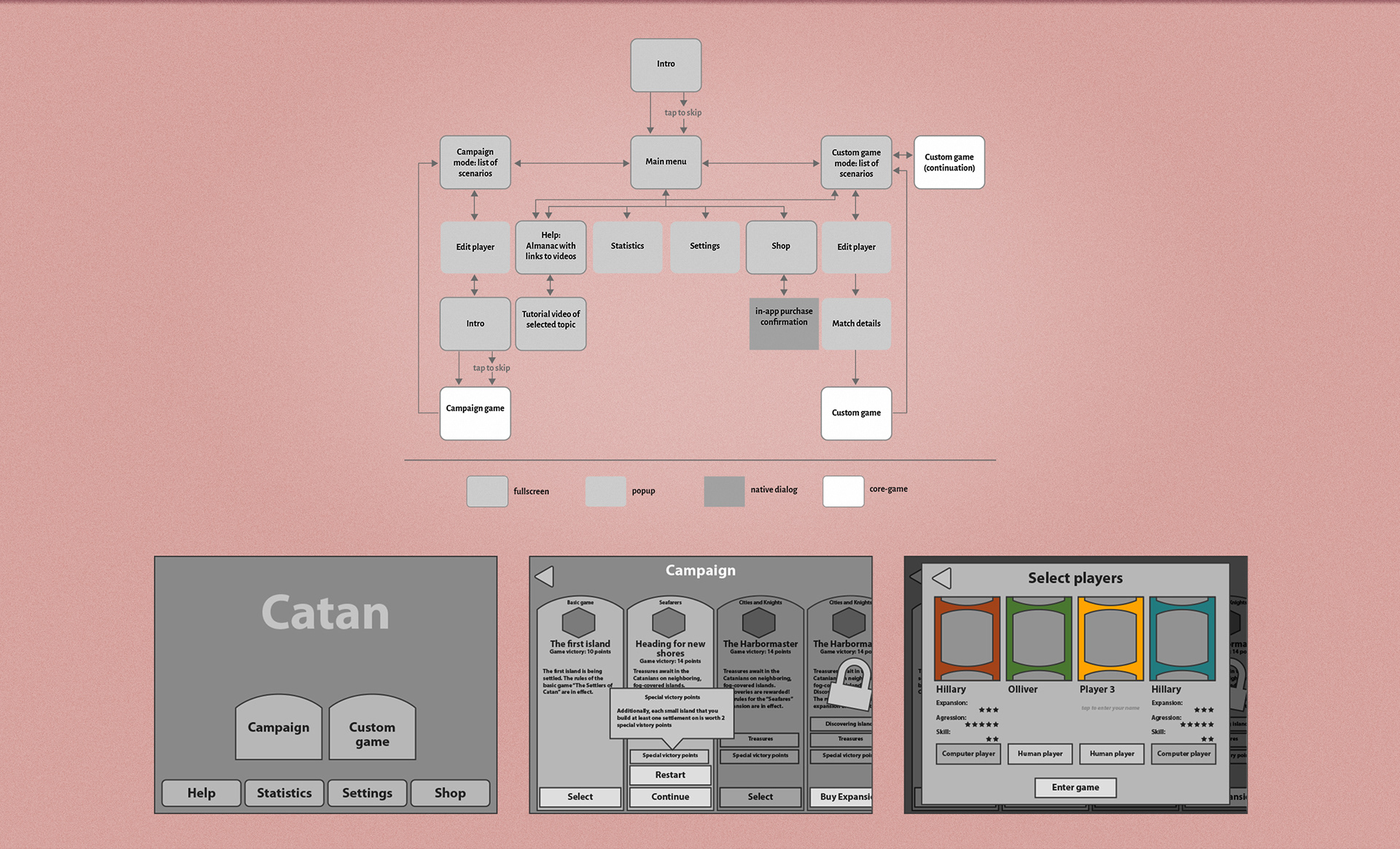Click hexagon icon of The first island
The width and height of the screenshot is (1400, 849).
[579, 622]
